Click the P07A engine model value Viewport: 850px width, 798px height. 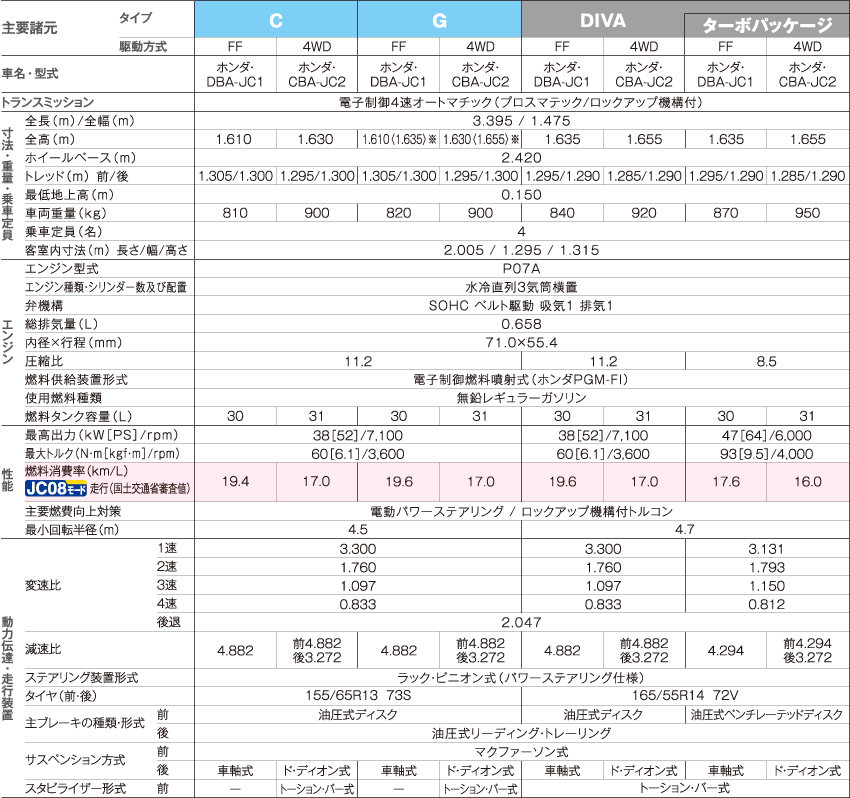521,269
